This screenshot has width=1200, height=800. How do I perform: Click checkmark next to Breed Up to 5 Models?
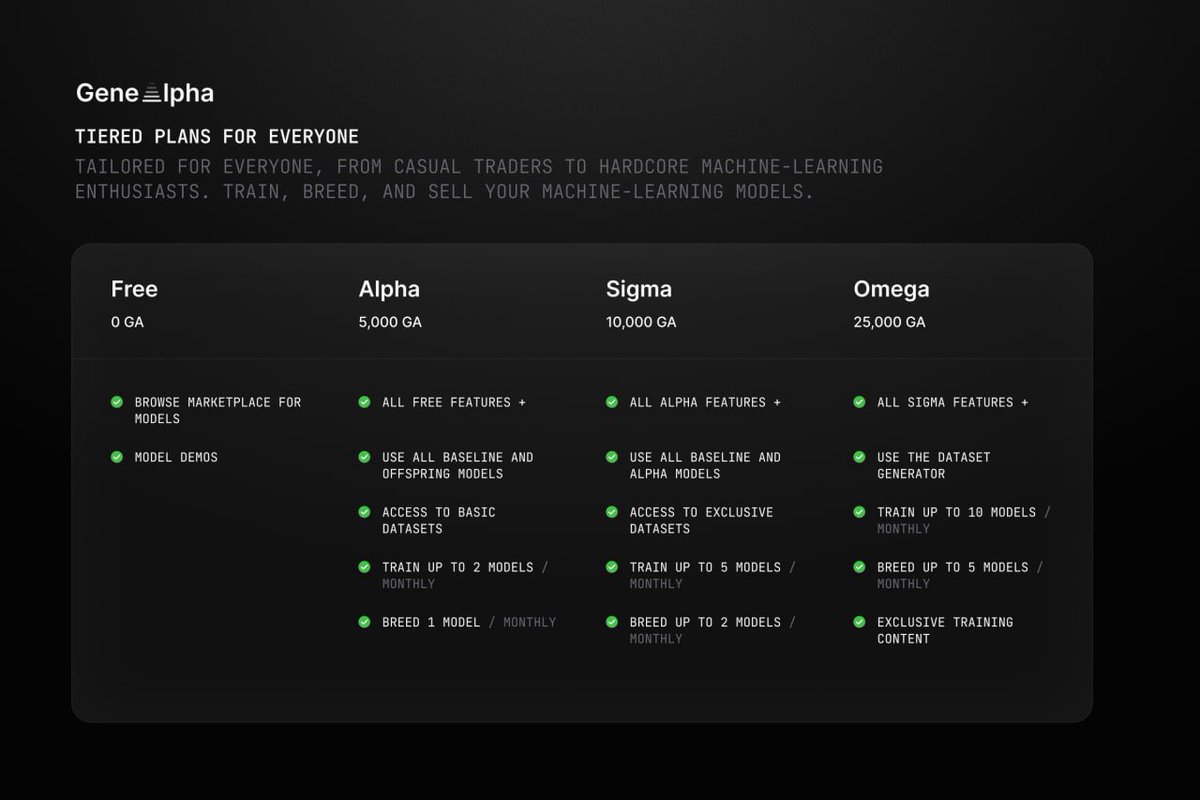859,567
